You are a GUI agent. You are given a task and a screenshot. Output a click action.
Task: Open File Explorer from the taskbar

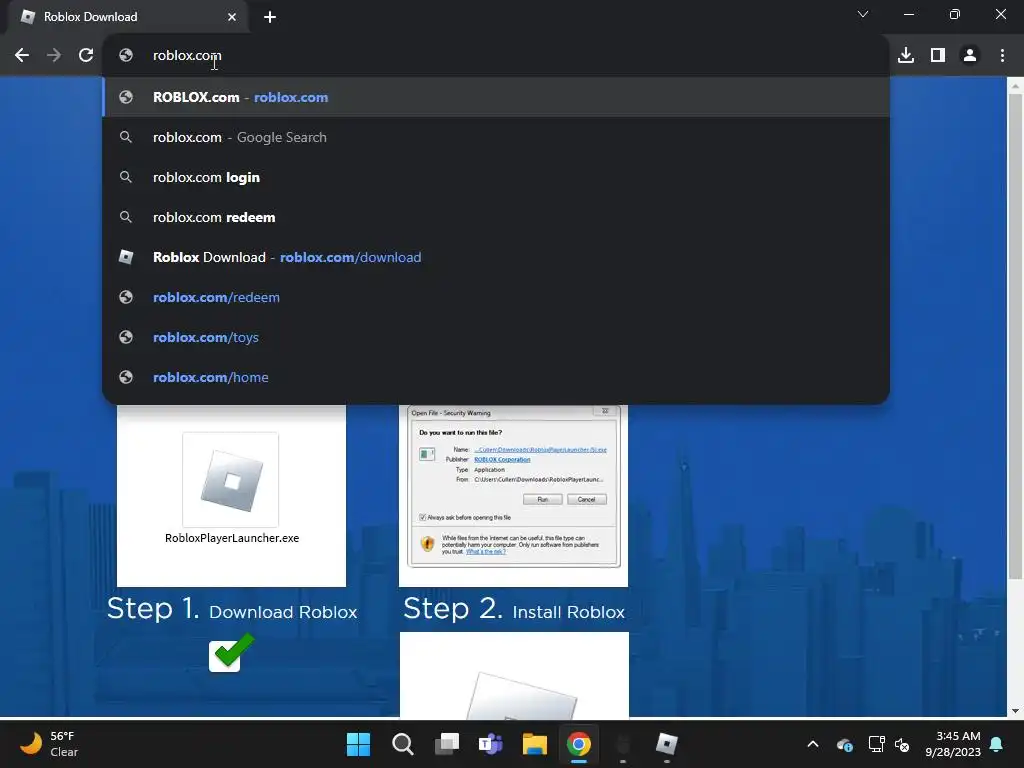(535, 744)
